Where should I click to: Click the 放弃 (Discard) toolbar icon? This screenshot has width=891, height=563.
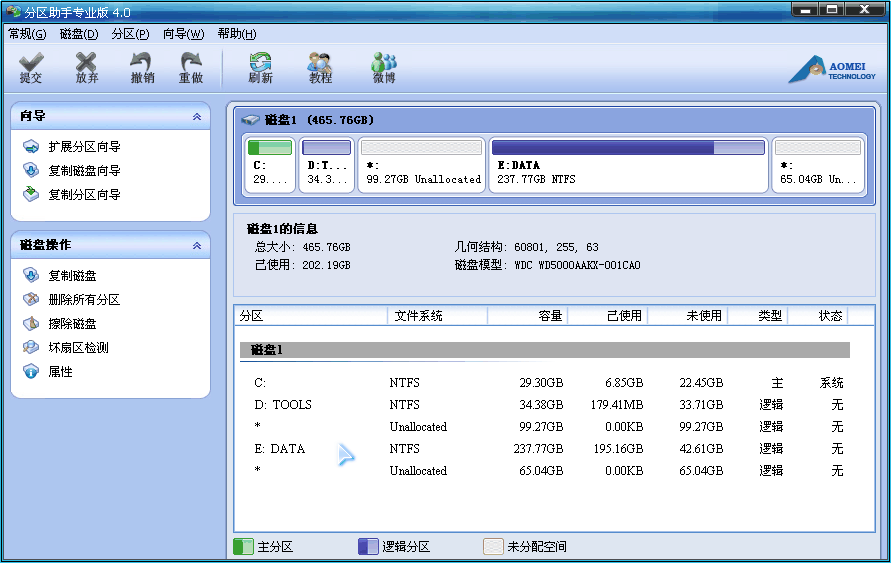(x=87, y=68)
